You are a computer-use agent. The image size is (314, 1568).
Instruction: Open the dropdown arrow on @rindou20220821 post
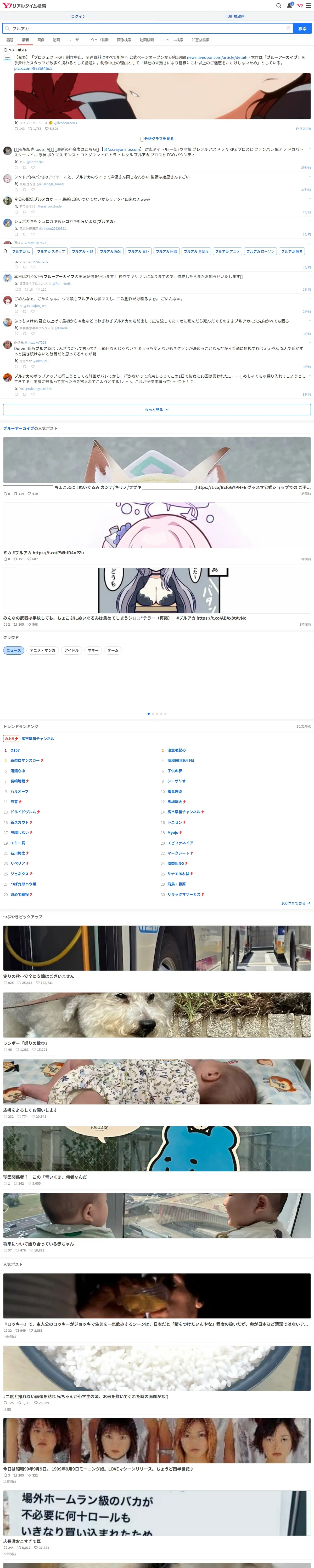click(x=310, y=221)
